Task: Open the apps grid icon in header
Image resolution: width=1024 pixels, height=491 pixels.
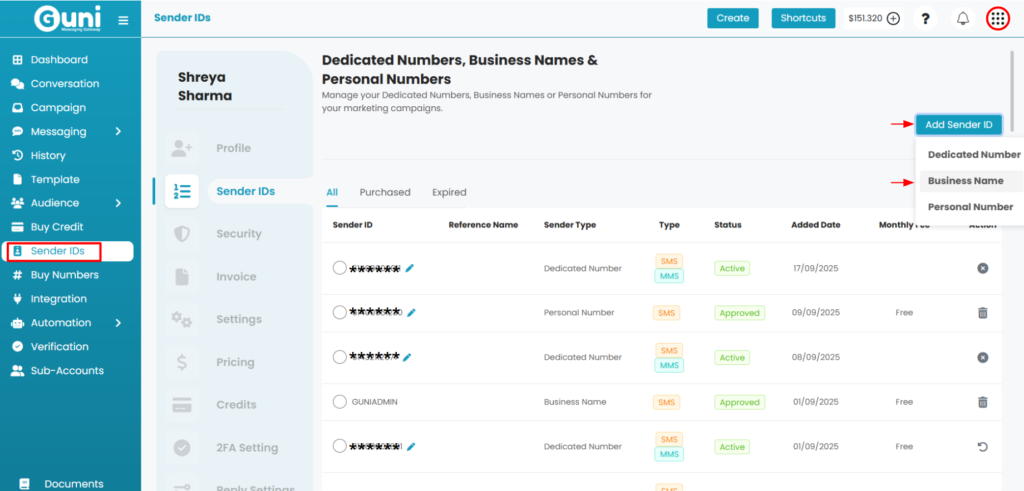Action: point(997,18)
